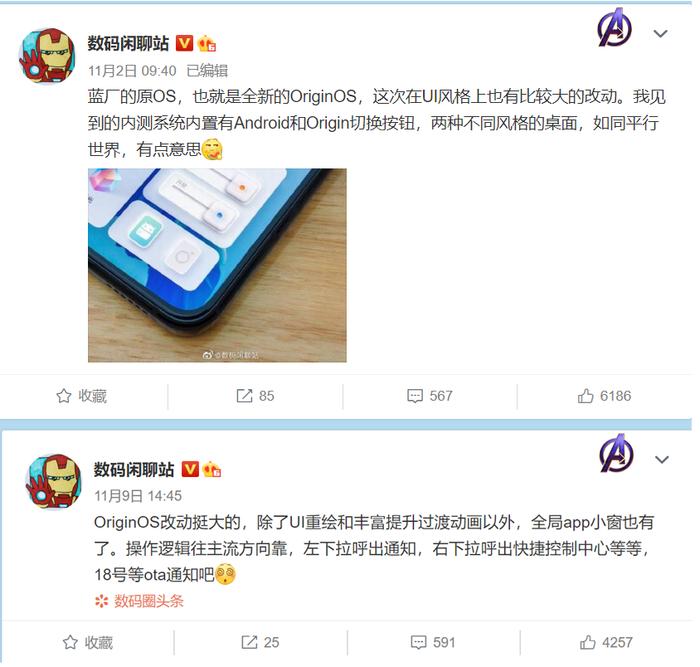Click the Avengers logo on first post
This screenshot has width=700, height=667.
point(615,28)
